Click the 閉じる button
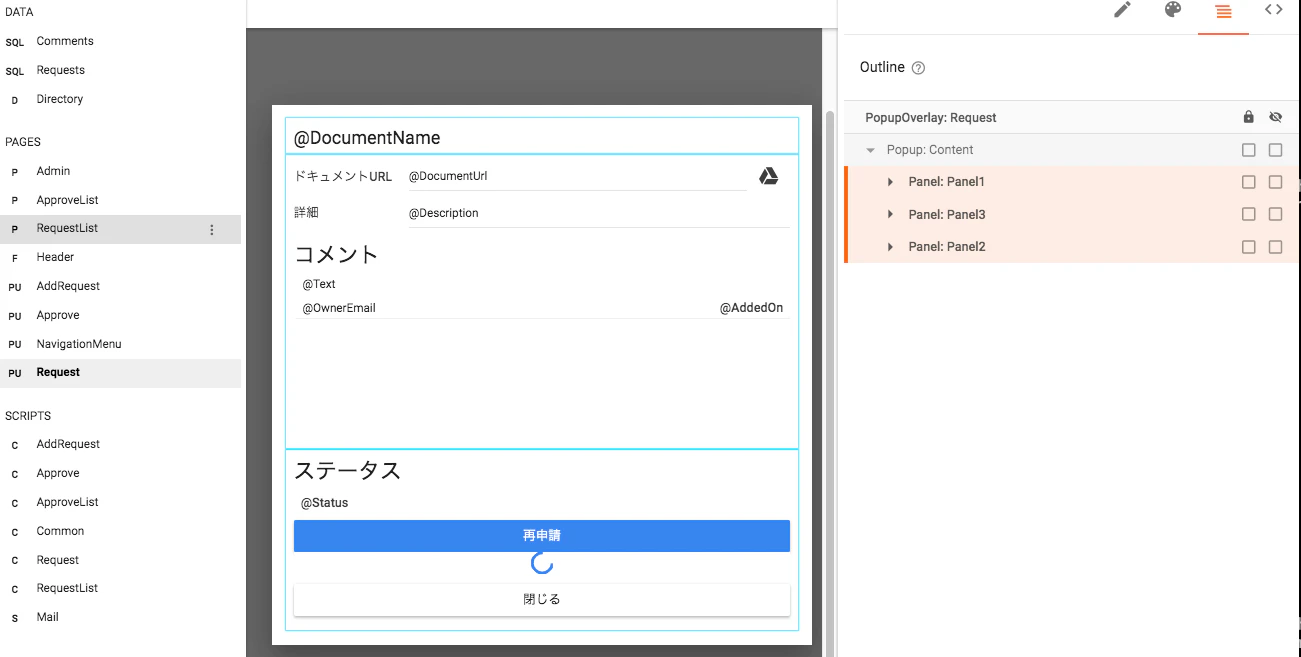 click(542, 600)
